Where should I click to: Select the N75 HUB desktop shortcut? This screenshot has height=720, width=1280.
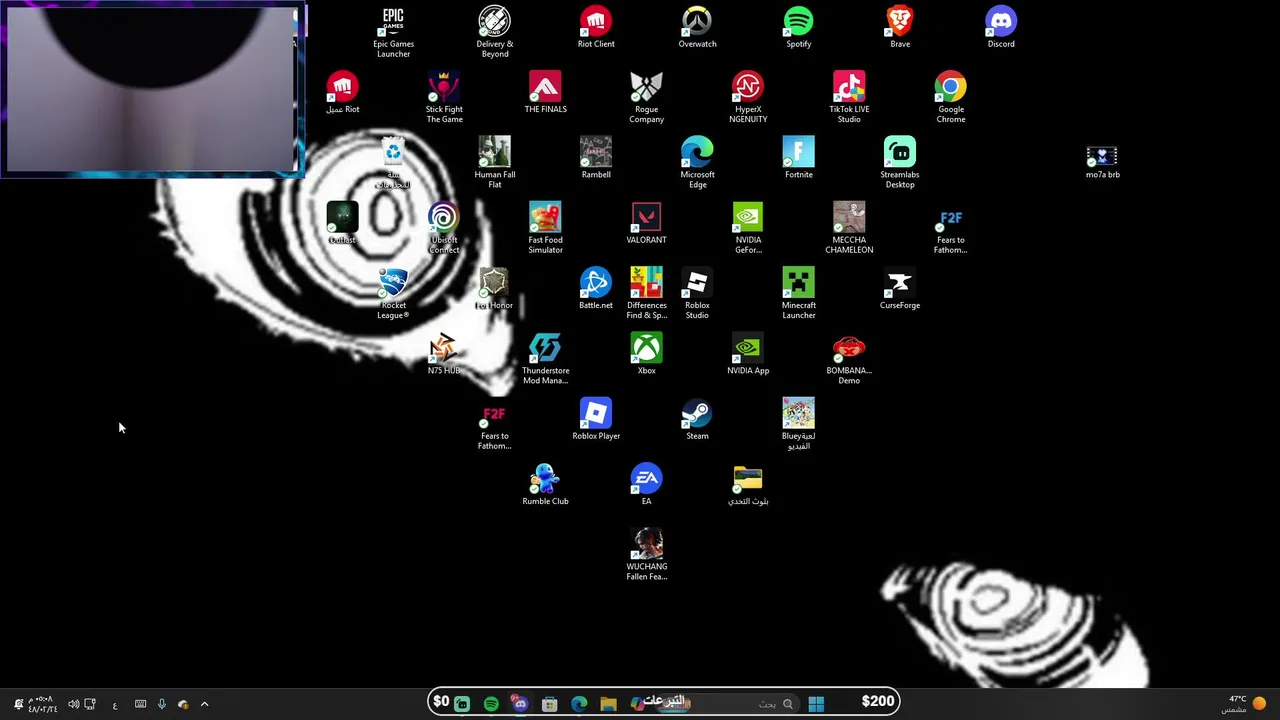point(444,354)
